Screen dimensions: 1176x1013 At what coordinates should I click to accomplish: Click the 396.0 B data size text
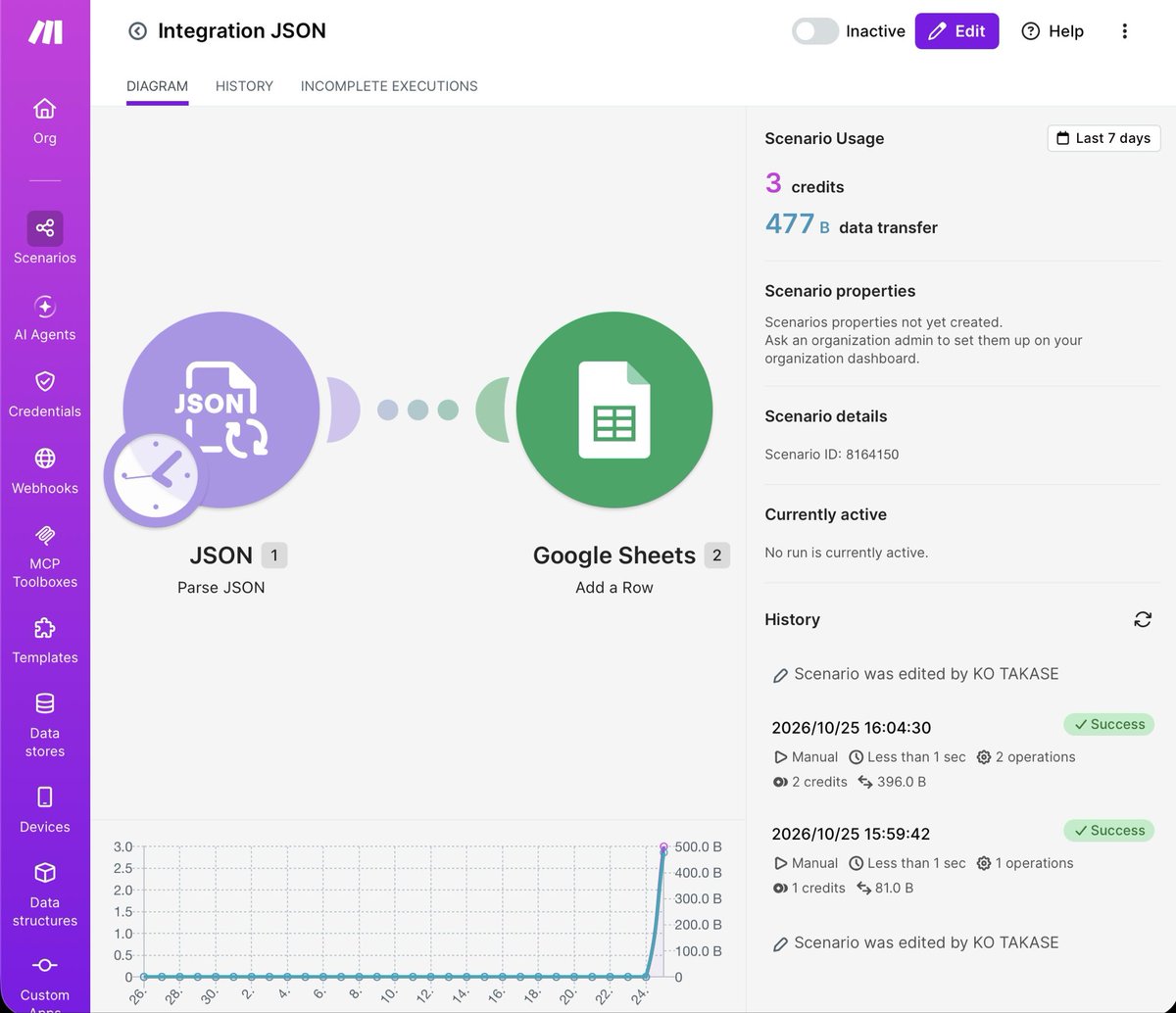[902, 782]
